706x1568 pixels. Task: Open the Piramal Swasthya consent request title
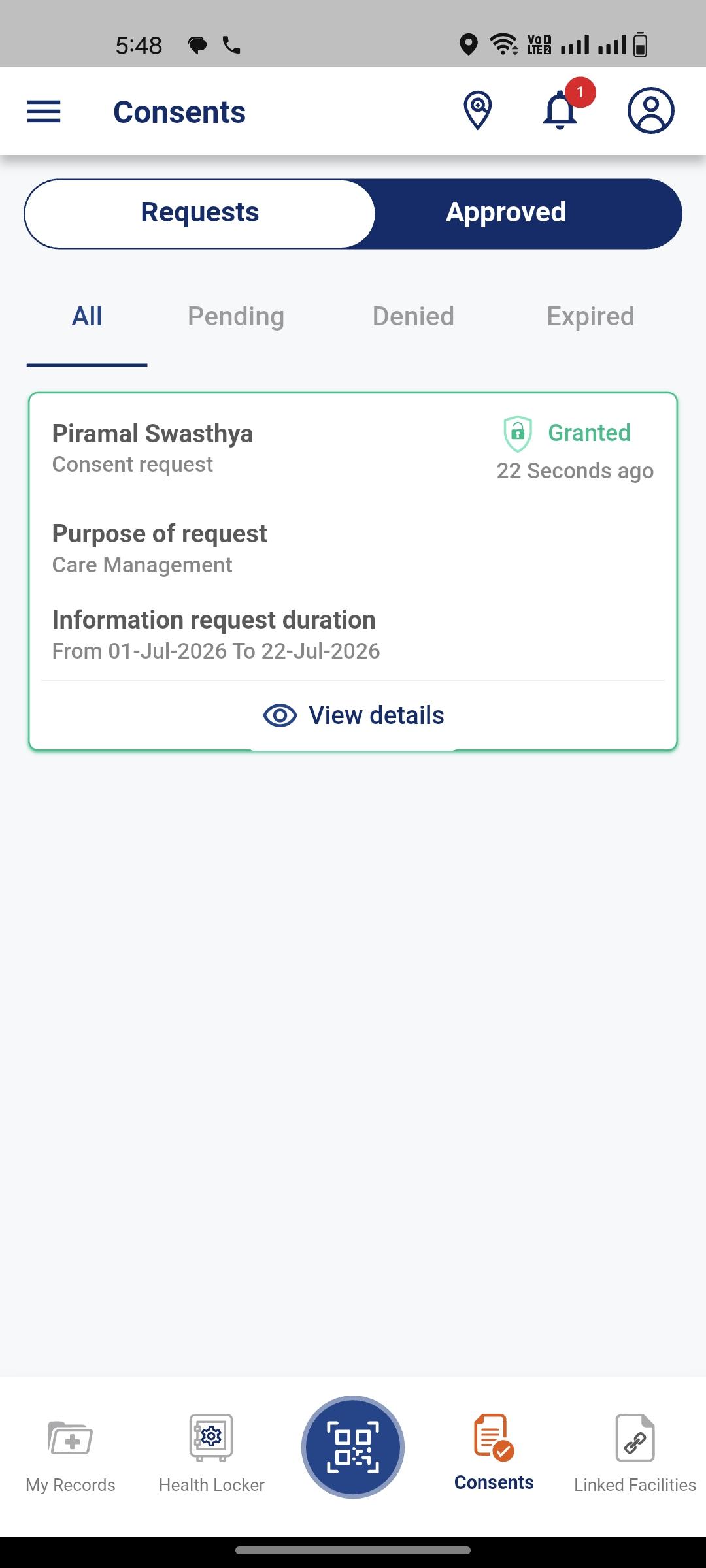(152, 434)
